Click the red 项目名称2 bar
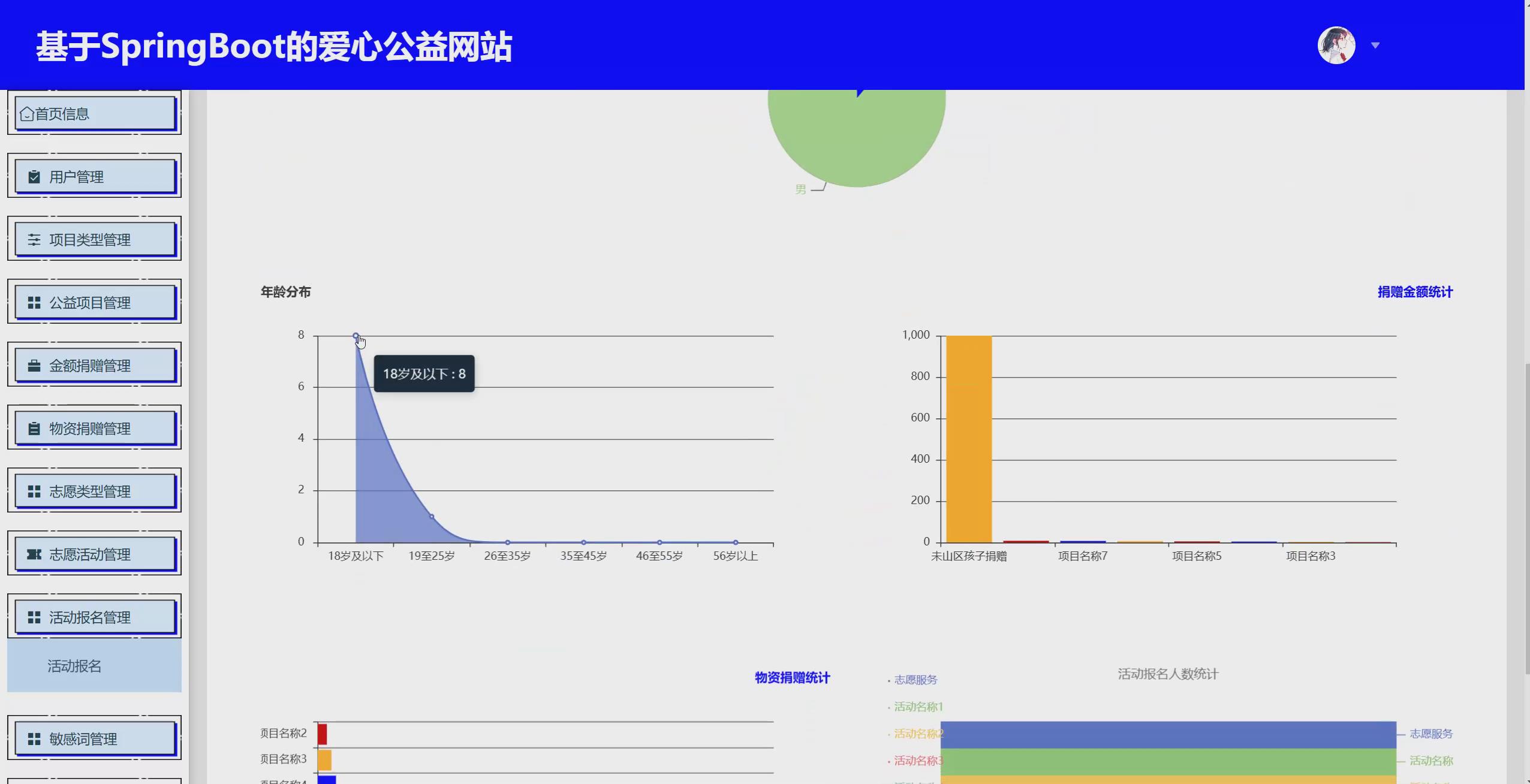 point(323,734)
